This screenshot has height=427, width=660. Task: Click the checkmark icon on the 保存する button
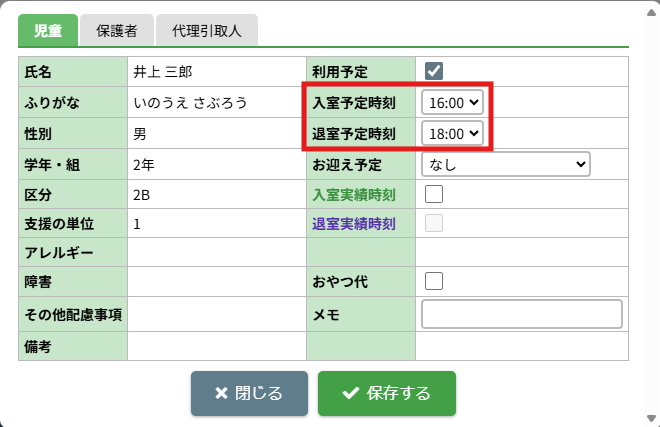pyautogui.click(x=350, y=393)
